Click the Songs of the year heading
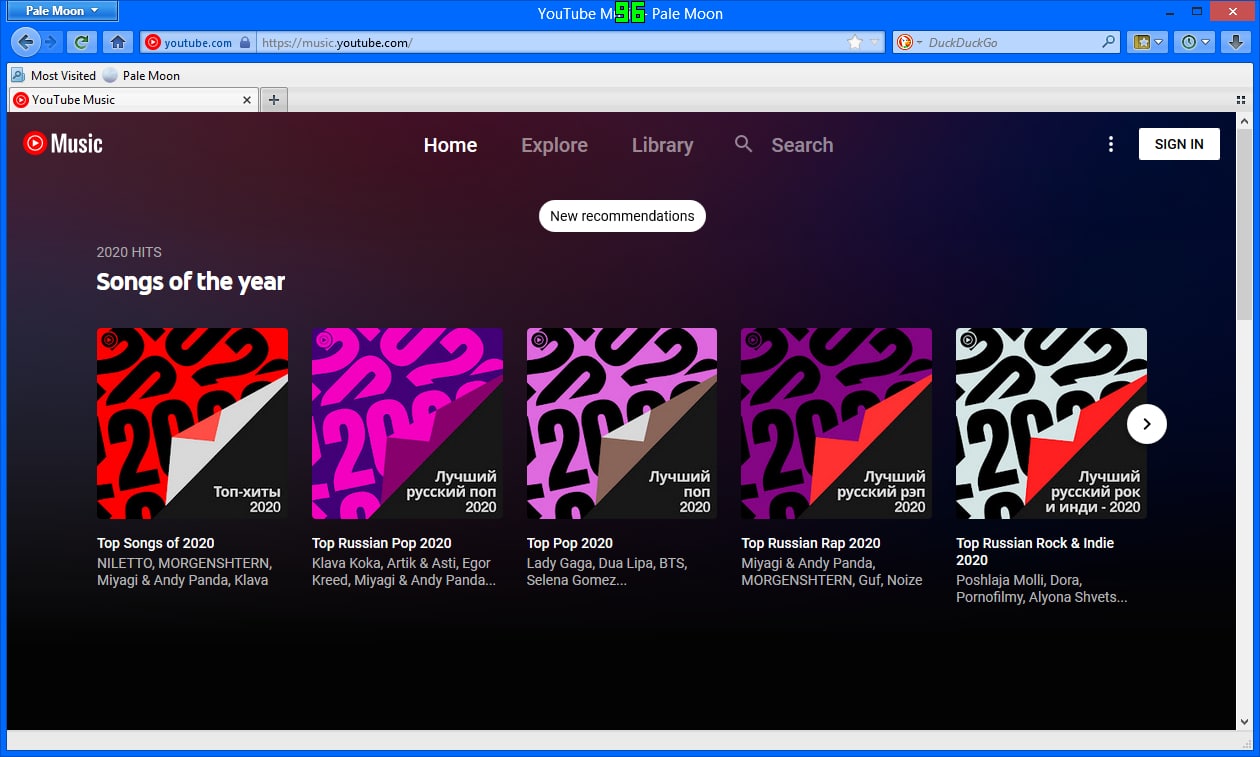1260x757 pixels. tap(190, 282)
